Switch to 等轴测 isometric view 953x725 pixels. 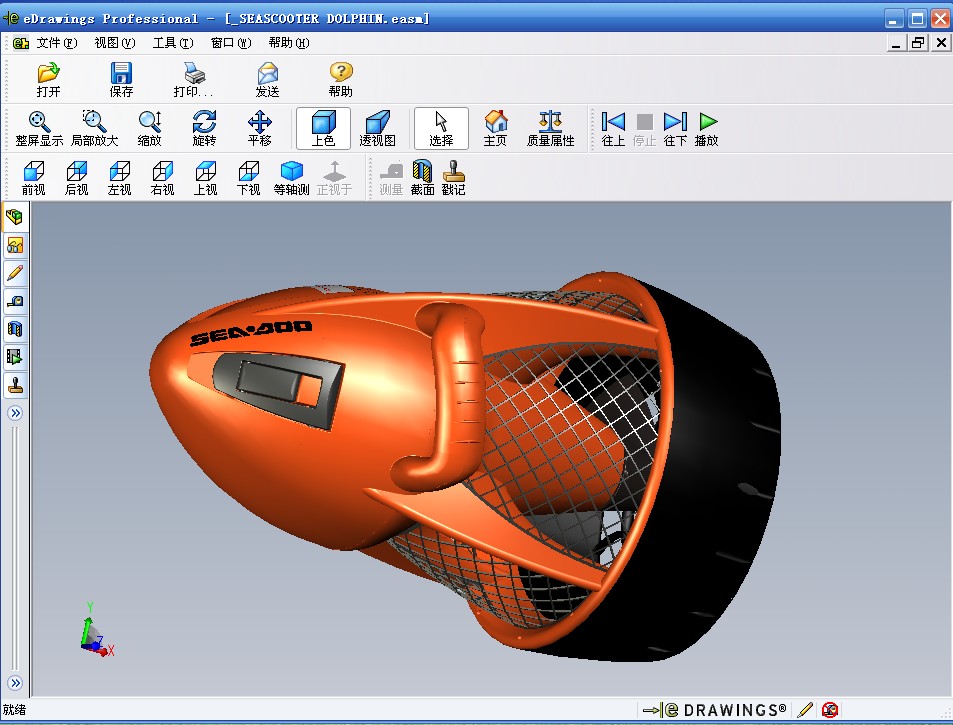pyautogui.click(x=292, y=178)
